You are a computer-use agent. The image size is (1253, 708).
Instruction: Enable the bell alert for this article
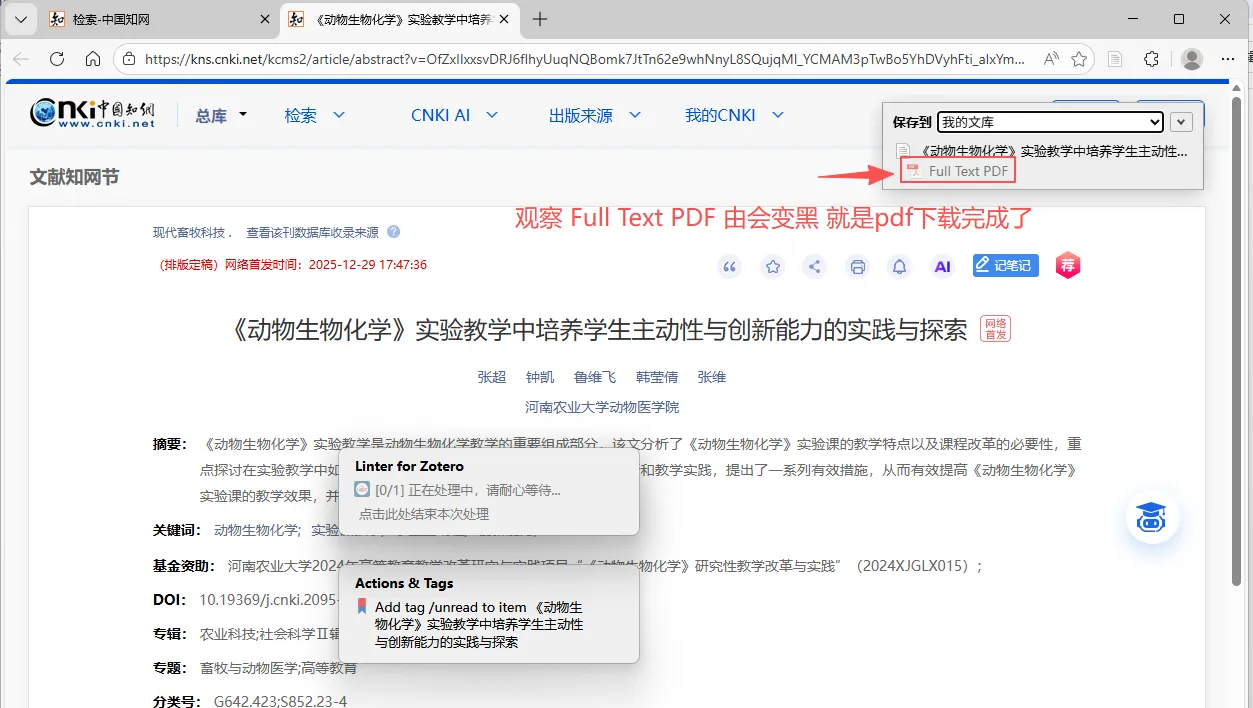(x=899, y=265)
